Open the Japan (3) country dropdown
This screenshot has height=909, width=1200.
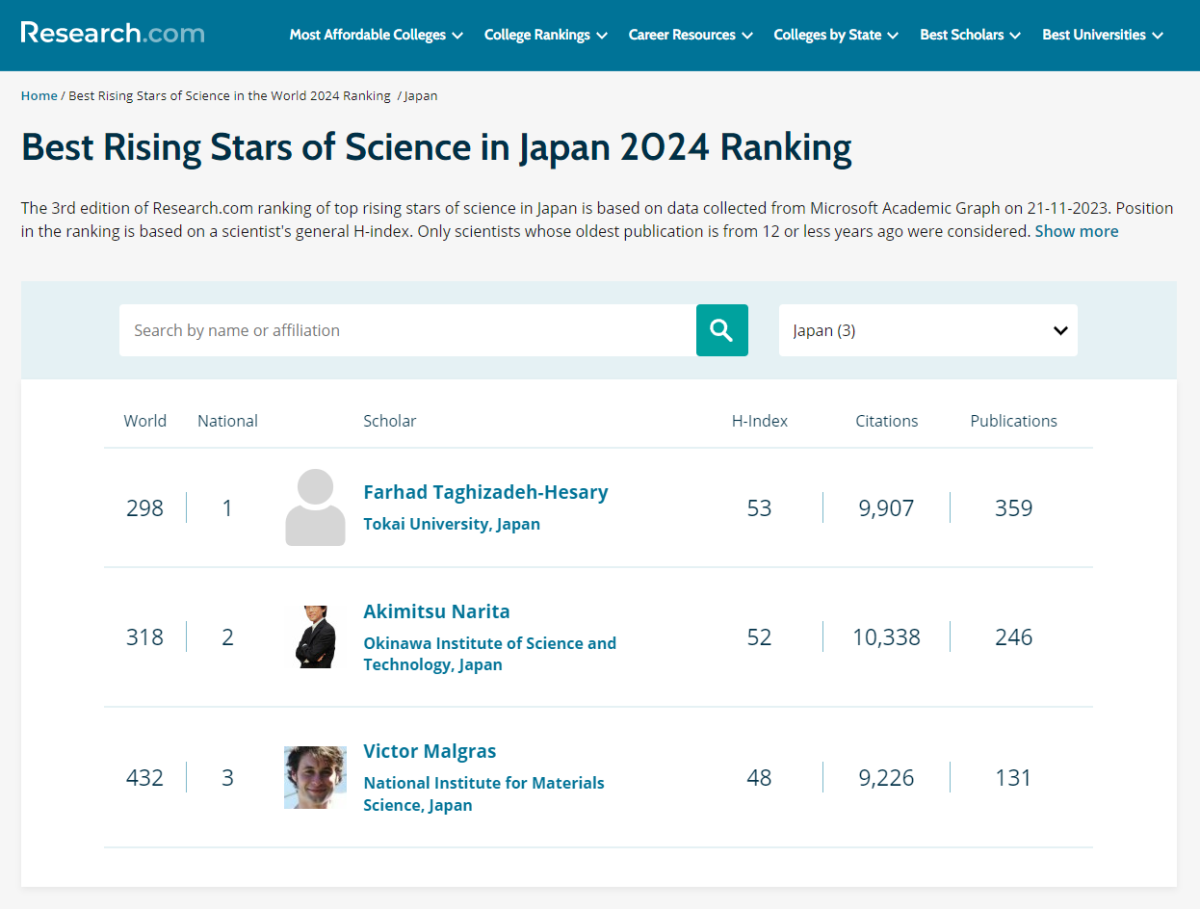[x=927, y=330]
